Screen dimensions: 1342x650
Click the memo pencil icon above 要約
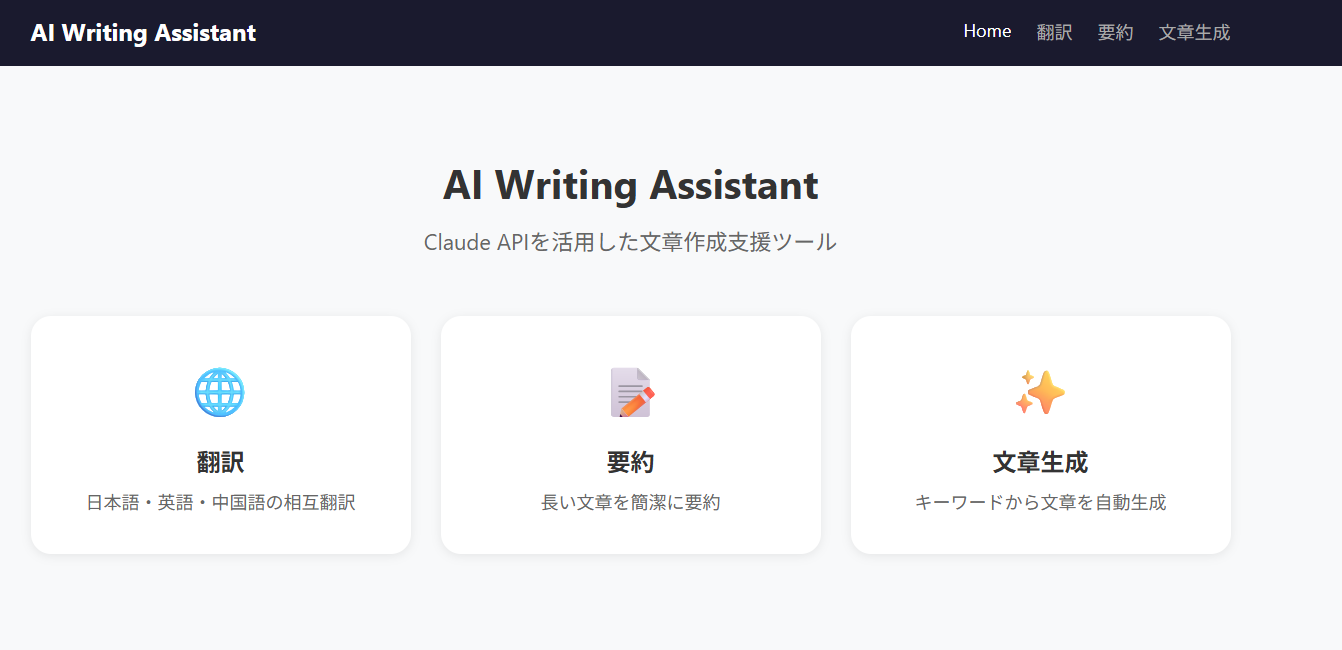631,392
